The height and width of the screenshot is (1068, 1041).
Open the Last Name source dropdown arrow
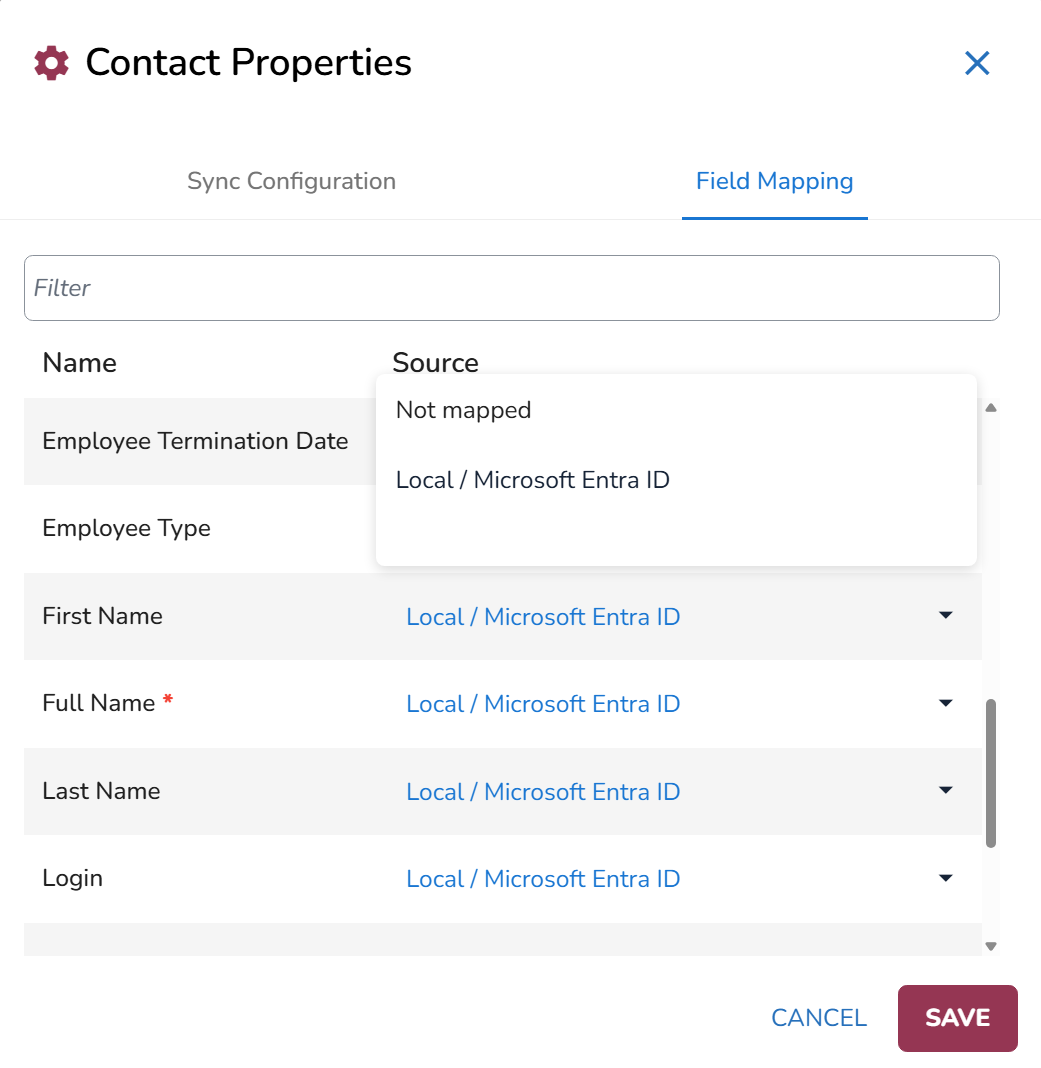pyautogui.click(x=946, y=791)
